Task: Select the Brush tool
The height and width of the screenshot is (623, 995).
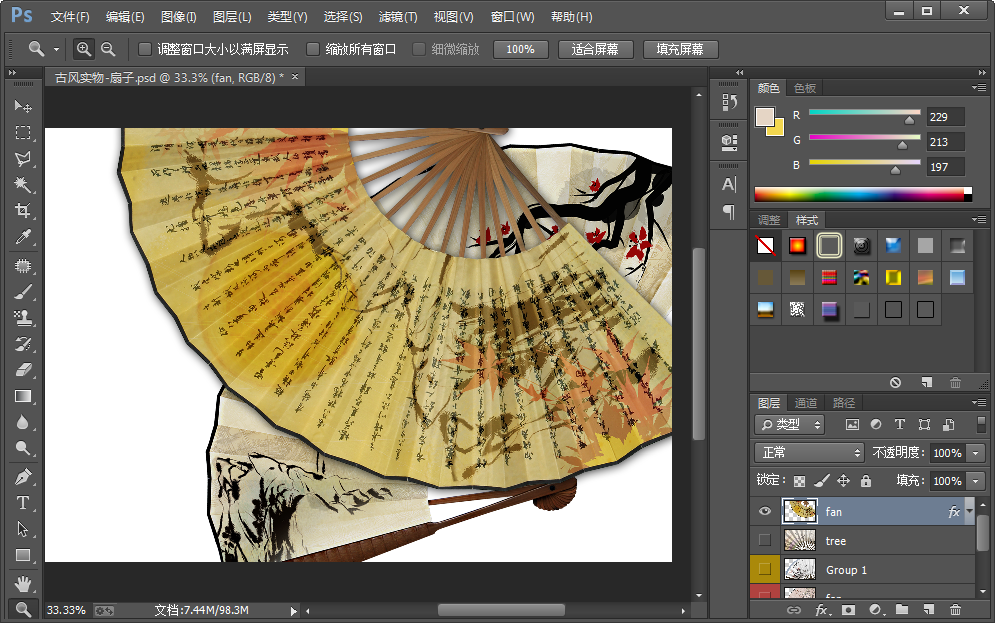Action: [x=22, y=292]
